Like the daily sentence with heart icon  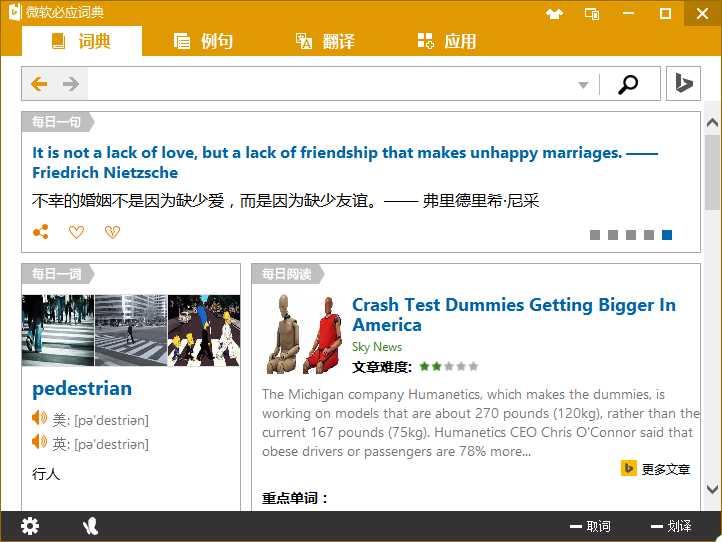point(76,232)
